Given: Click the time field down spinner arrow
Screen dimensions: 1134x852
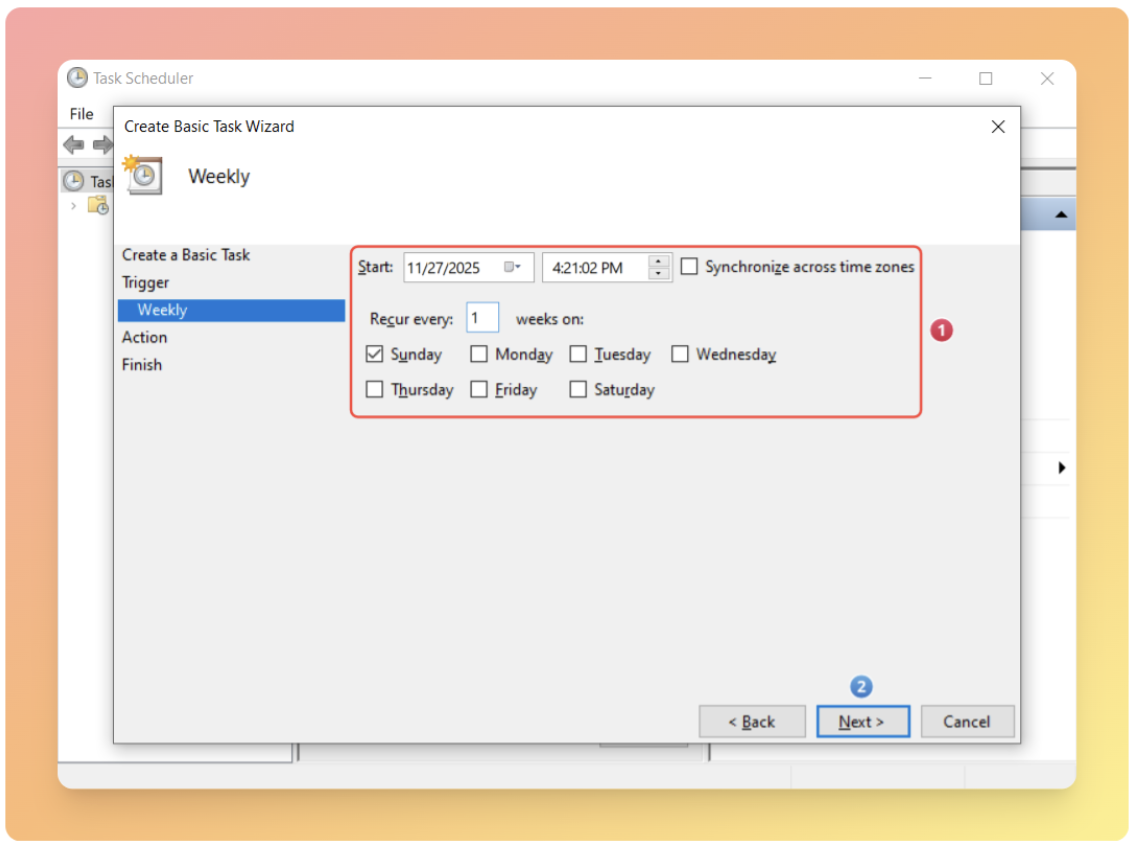Looking at the screenshot, I should point(659,273).
